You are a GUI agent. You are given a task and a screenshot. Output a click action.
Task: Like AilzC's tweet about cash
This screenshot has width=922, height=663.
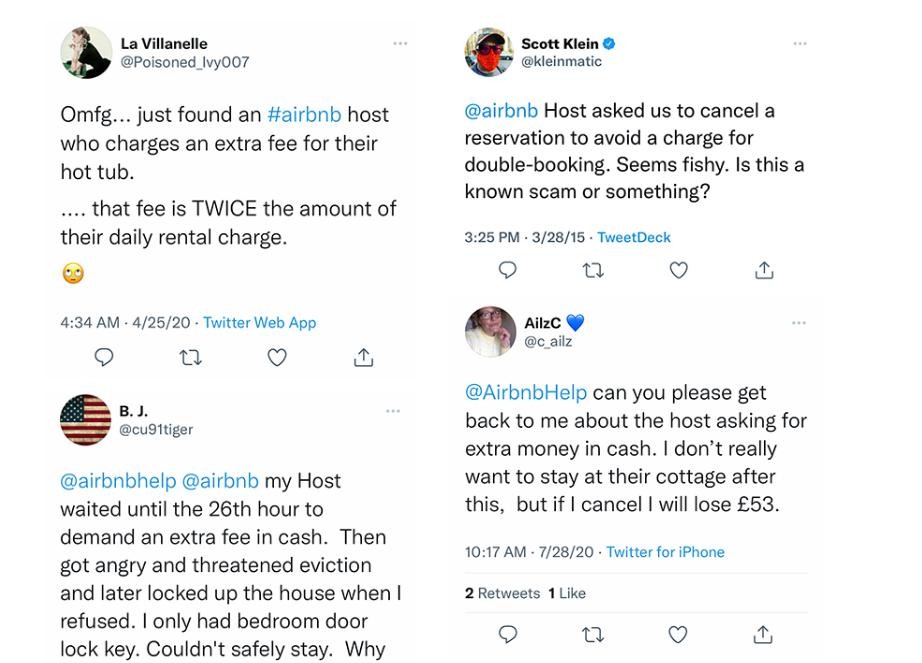pyautogui.click(x=679, y=634)
